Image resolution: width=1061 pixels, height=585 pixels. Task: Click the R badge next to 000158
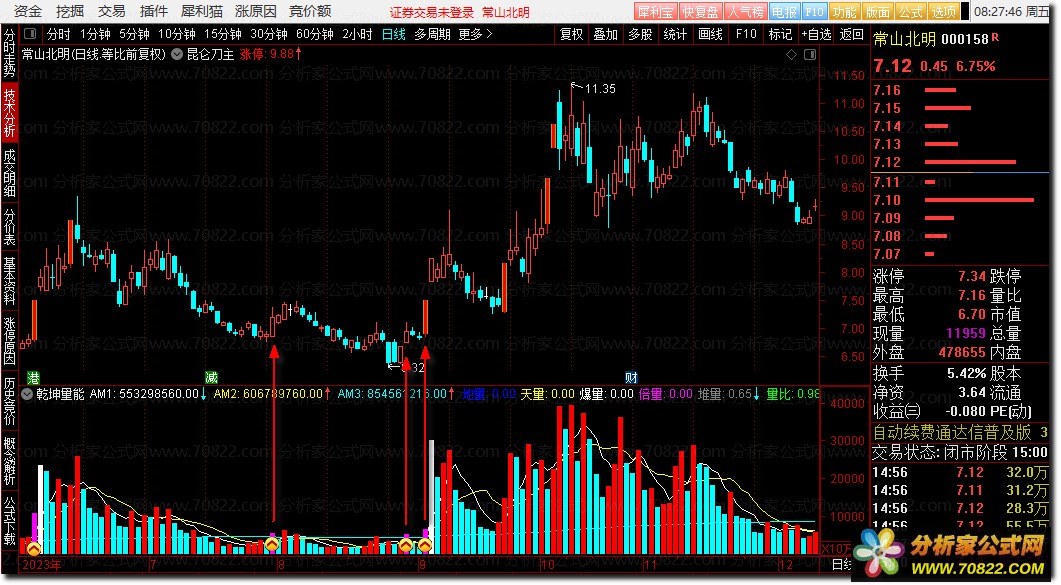point(995,38)
